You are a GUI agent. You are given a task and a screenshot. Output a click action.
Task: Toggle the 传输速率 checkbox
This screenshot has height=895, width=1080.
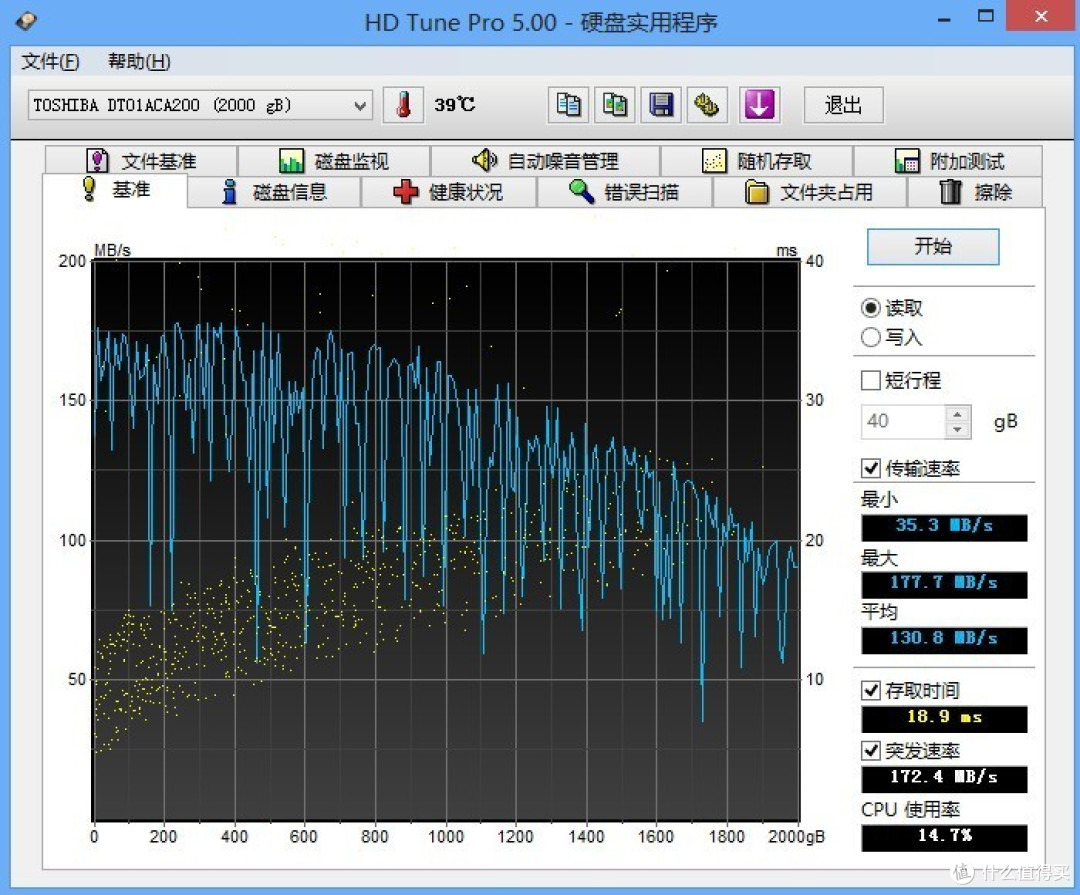point(871,469)
